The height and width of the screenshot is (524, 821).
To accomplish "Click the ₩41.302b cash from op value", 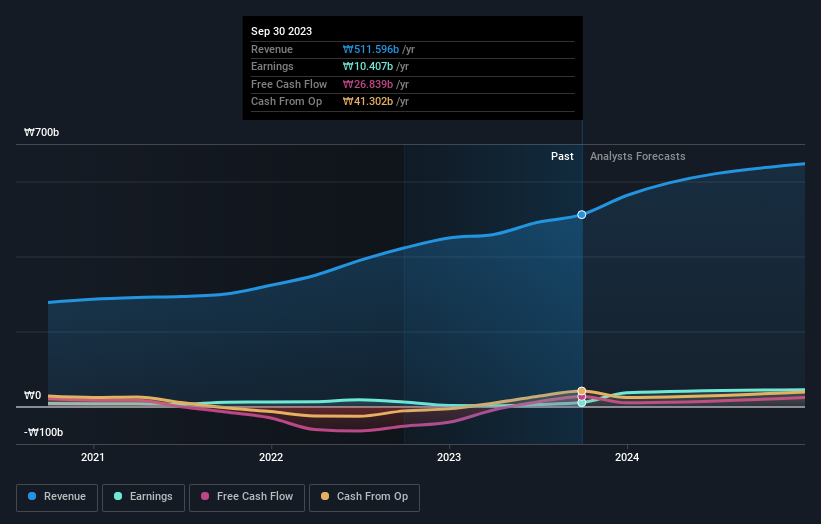I will [x=368, y=102].
